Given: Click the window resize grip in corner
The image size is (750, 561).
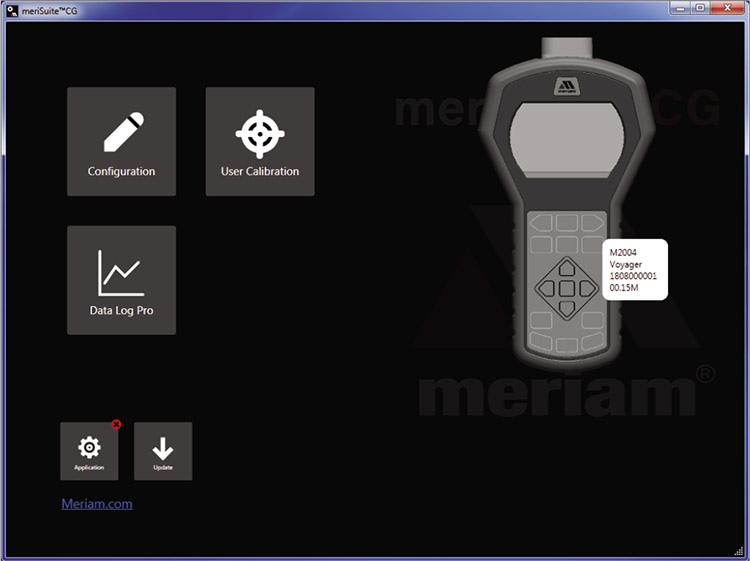Looking at the screenshot, I should [x=739, y=552].
